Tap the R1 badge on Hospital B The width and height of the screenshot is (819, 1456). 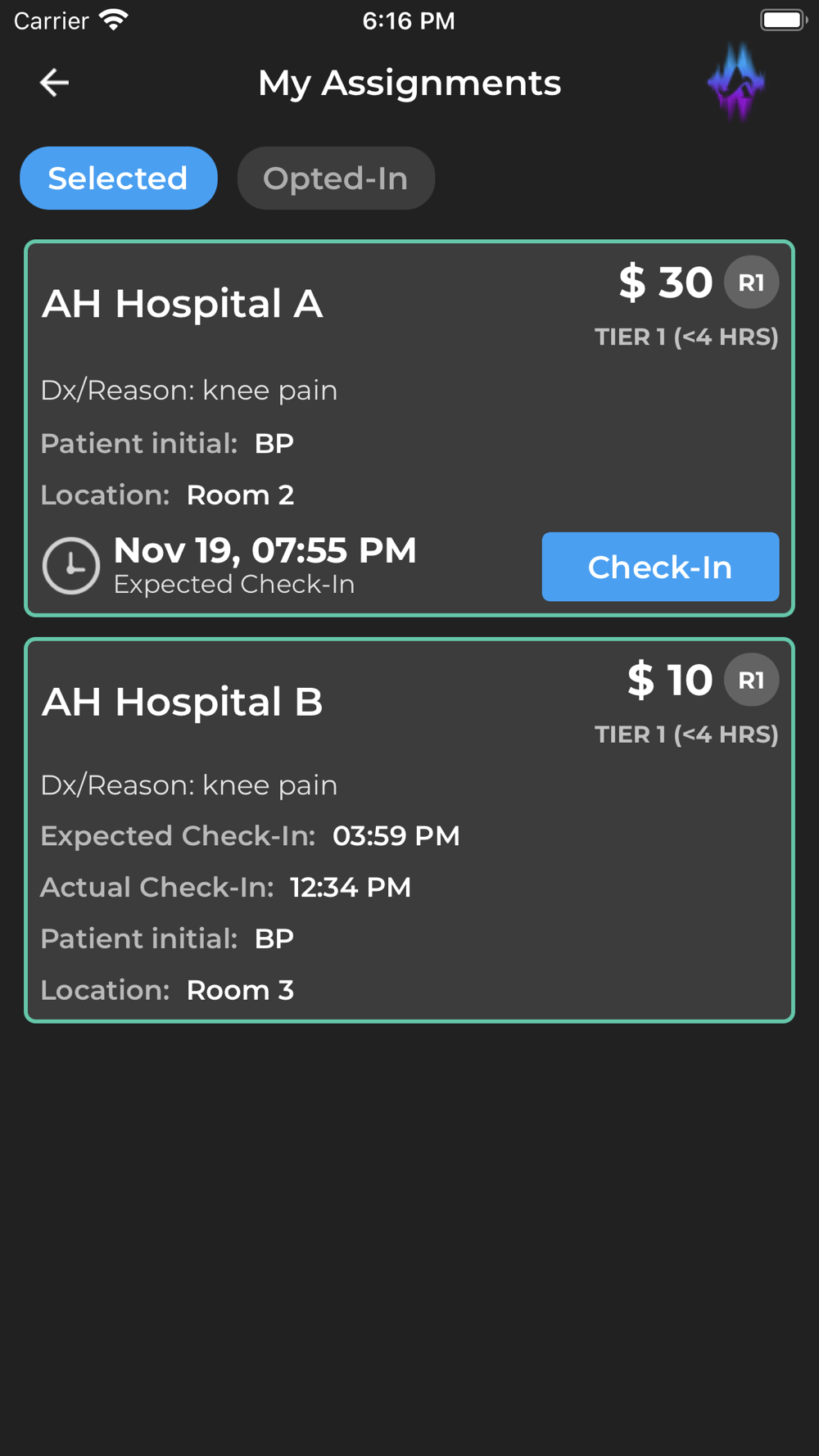click(751, 680)
